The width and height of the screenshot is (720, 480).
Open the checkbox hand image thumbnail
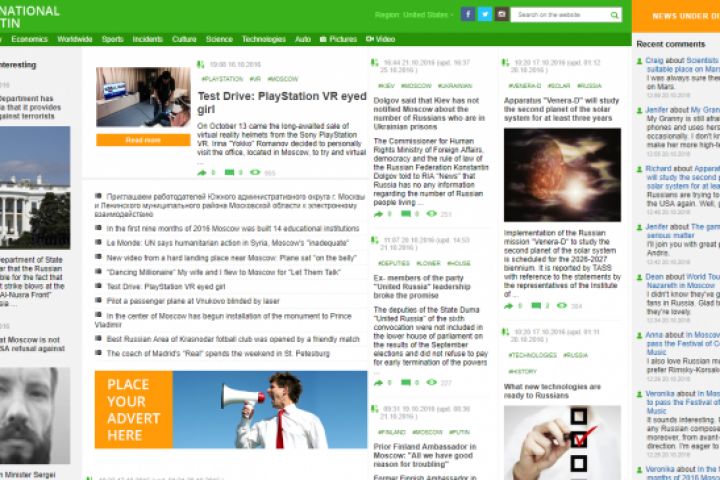click(x=562, y=442)
